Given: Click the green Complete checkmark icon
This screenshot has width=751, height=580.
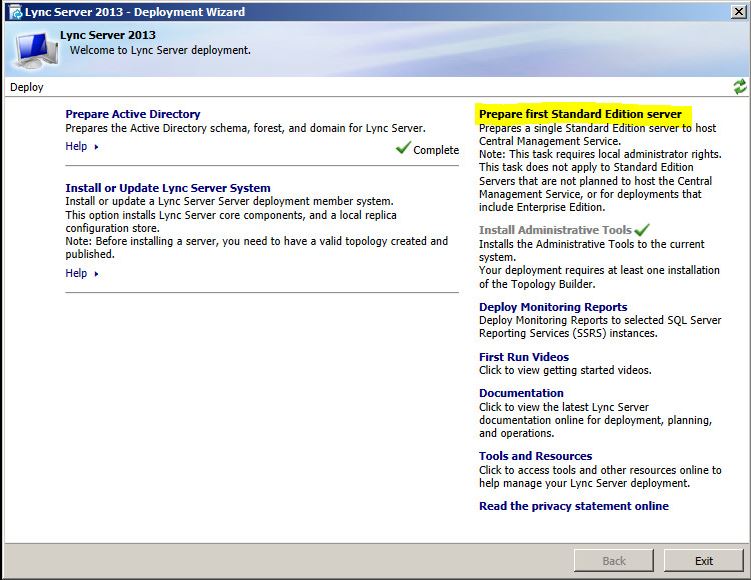Looking at the screenshot, I should pyautogui.click(x=403, y=148).
